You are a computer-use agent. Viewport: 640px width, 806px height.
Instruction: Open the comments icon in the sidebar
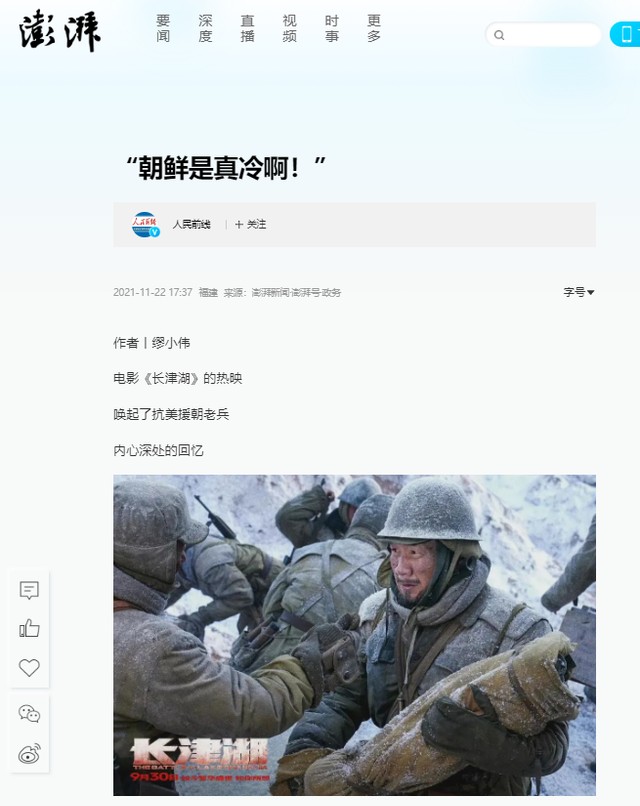(29, 590)
